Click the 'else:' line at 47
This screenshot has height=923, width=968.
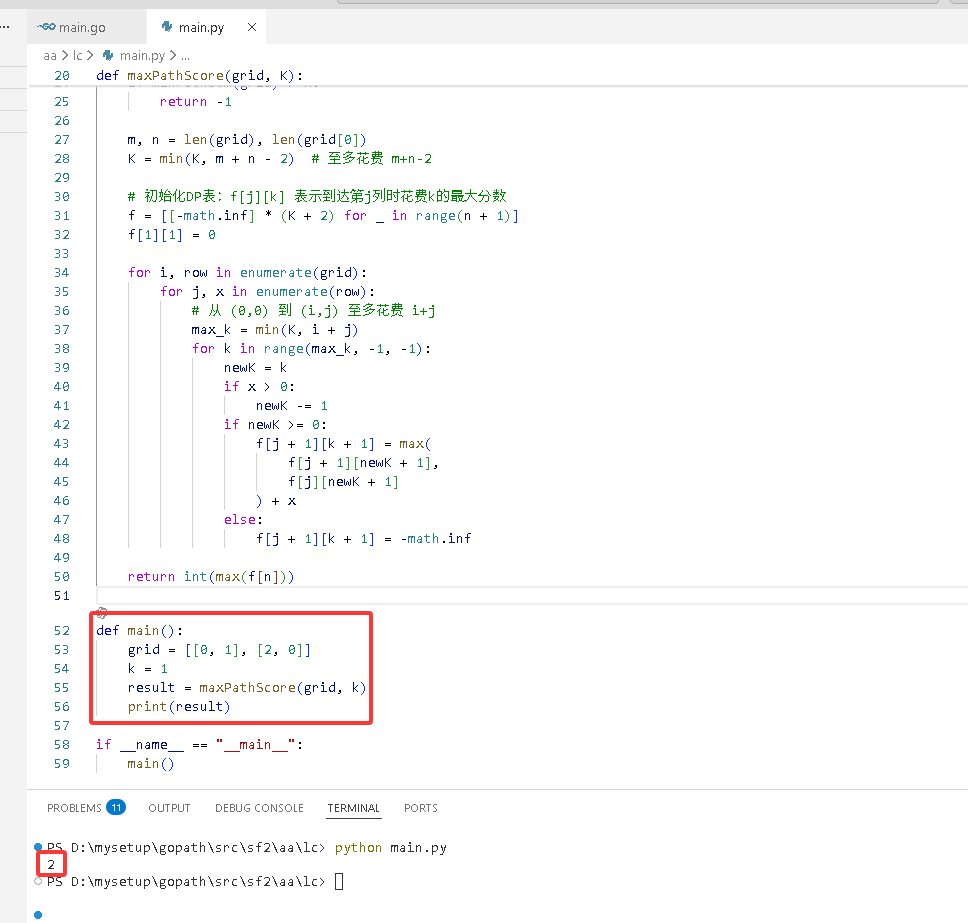pyautogui.click(x=243, y=520)
